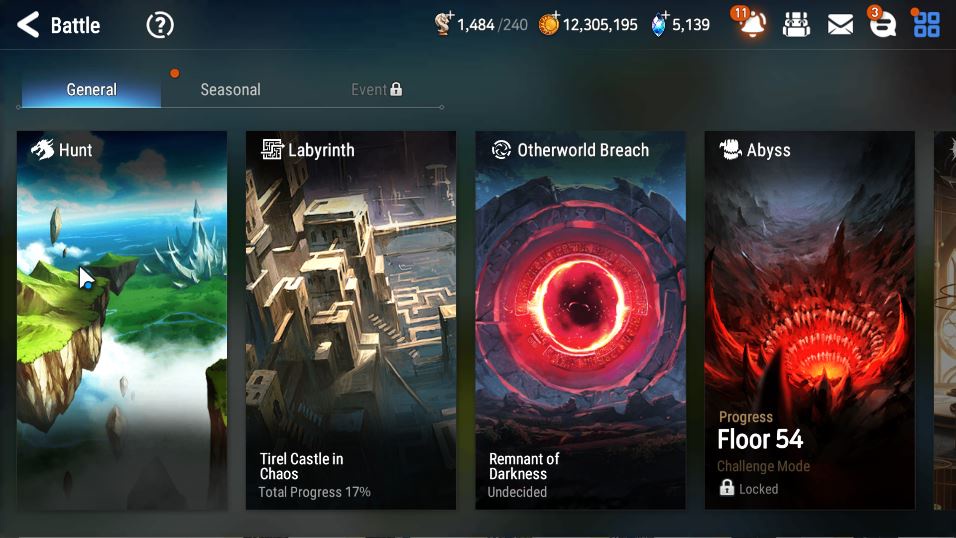Select the locked Event tab
956x538 pixels.
coord(376,90)
